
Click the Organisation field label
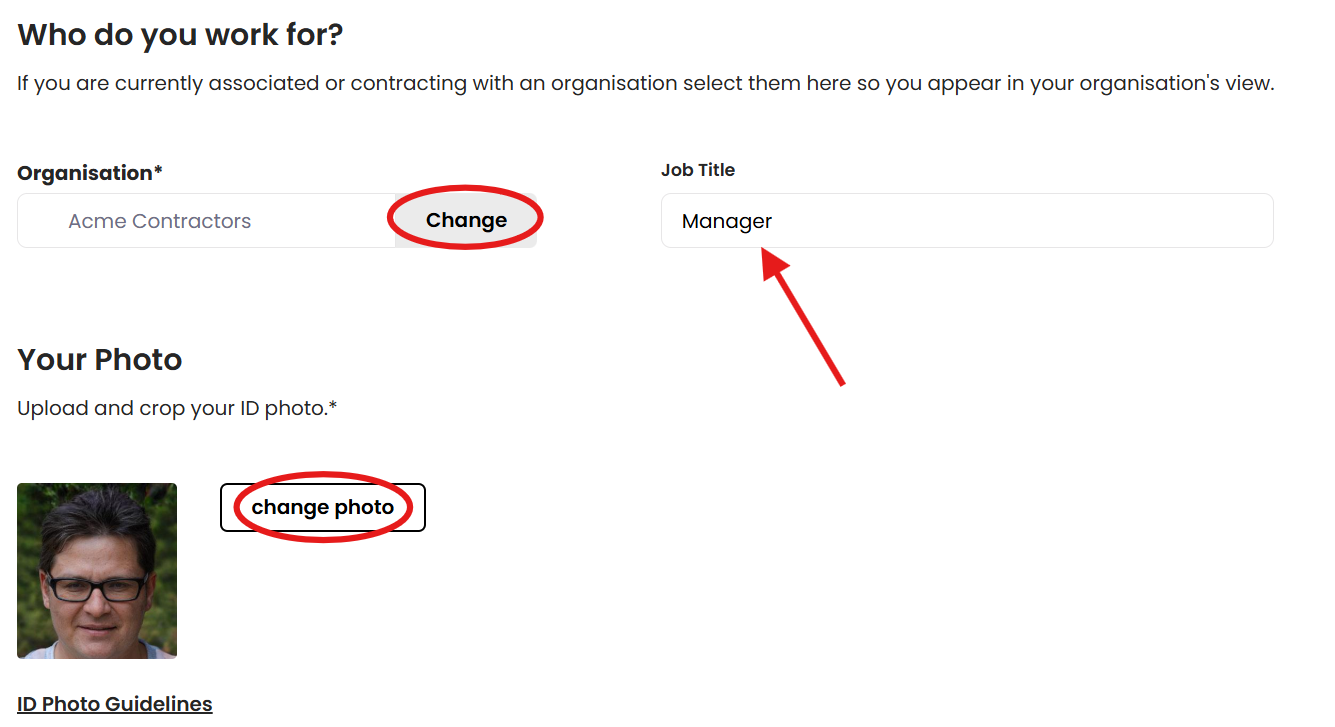coord(85,173)
